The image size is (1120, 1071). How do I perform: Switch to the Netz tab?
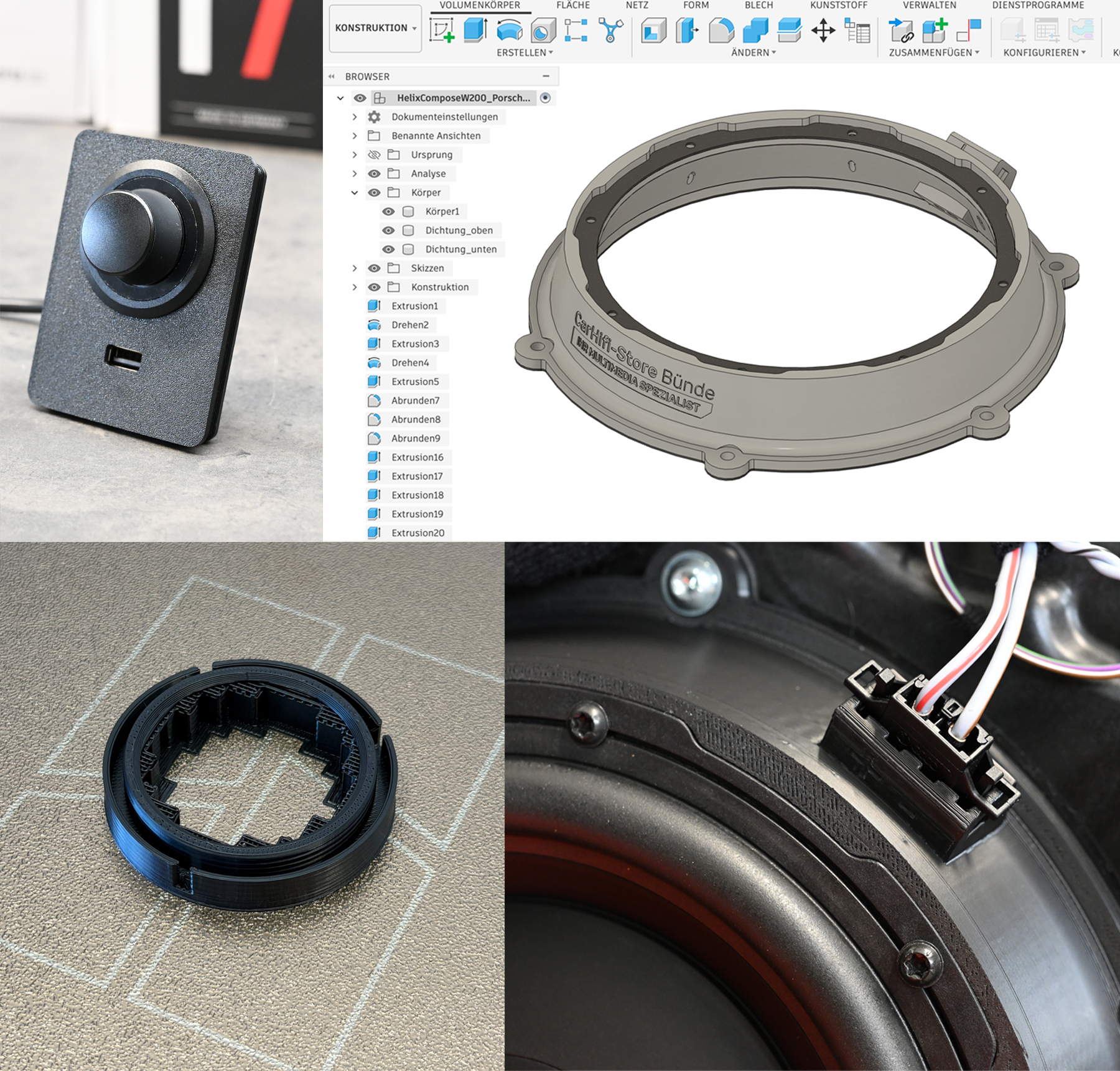[637, 6]
